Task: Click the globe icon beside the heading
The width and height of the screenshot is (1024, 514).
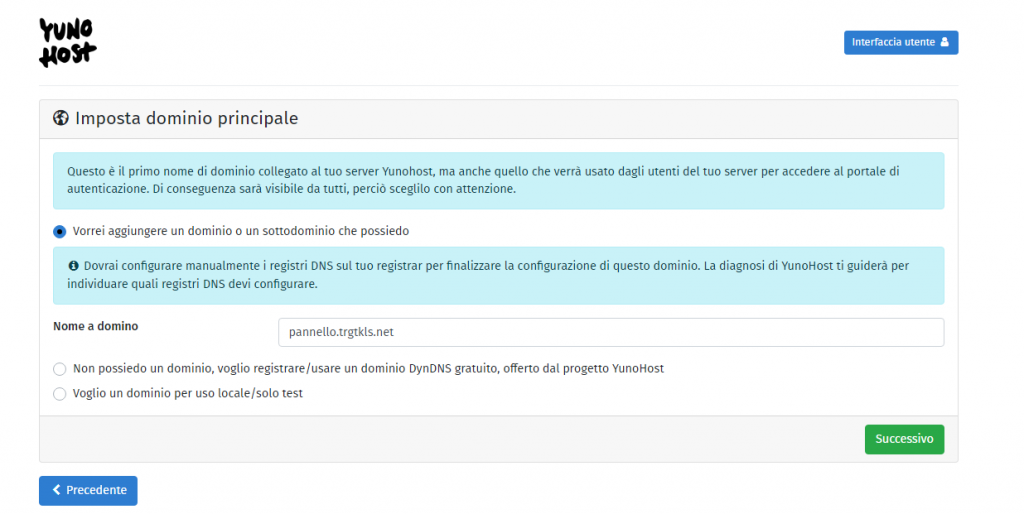Action: point(61,118)
